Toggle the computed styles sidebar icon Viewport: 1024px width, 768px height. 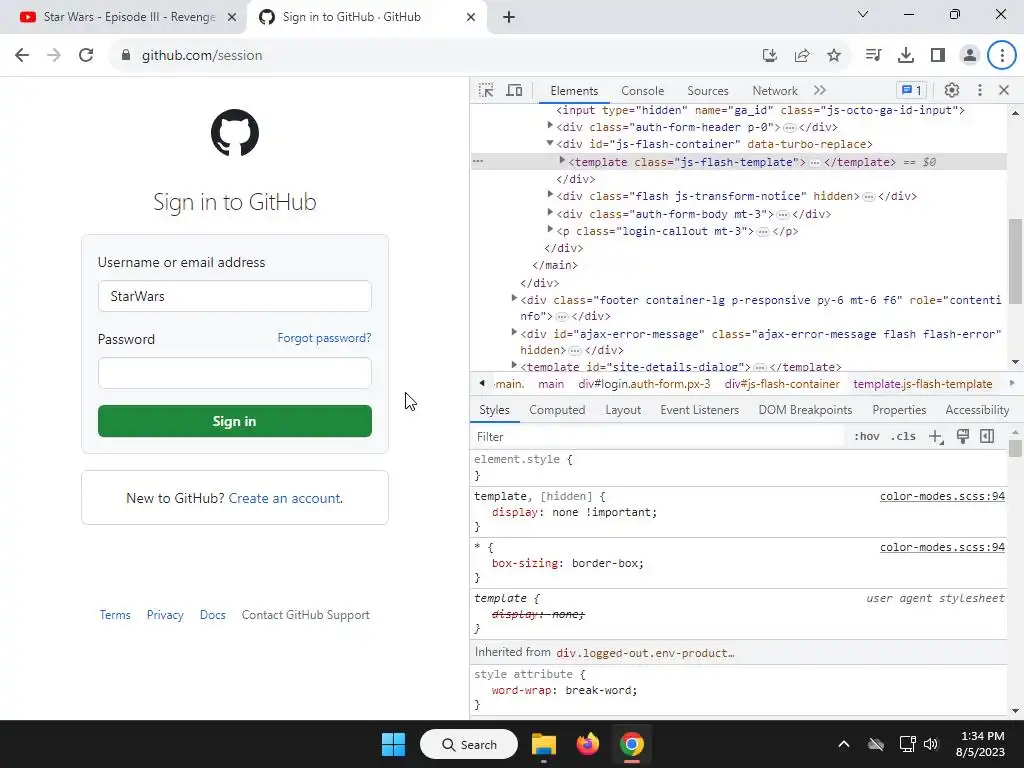click(x=987, y=436)
